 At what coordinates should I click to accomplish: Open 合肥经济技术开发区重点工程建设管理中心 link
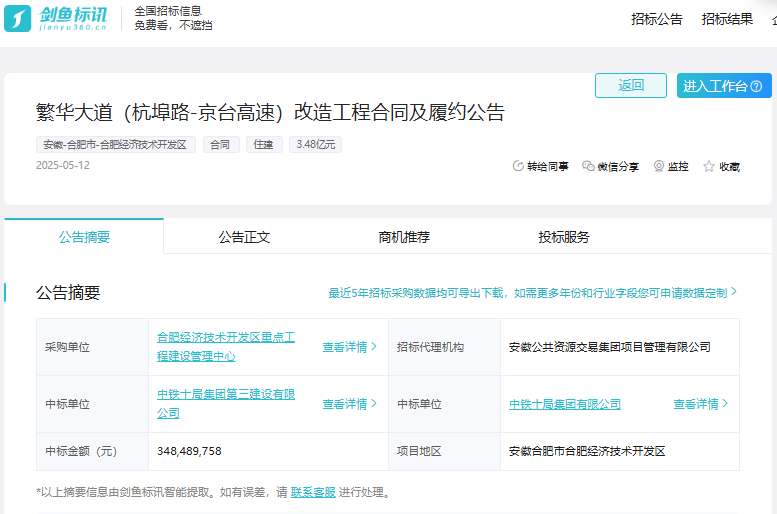pos(226,346)
